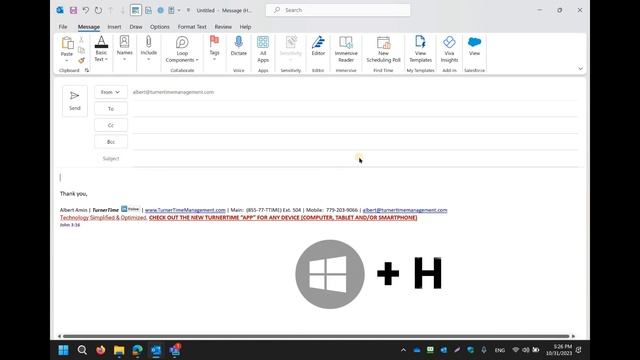This screenshot has height=360, width=640.
Task: Open taskbar Search magnifier
Action: 82,350
